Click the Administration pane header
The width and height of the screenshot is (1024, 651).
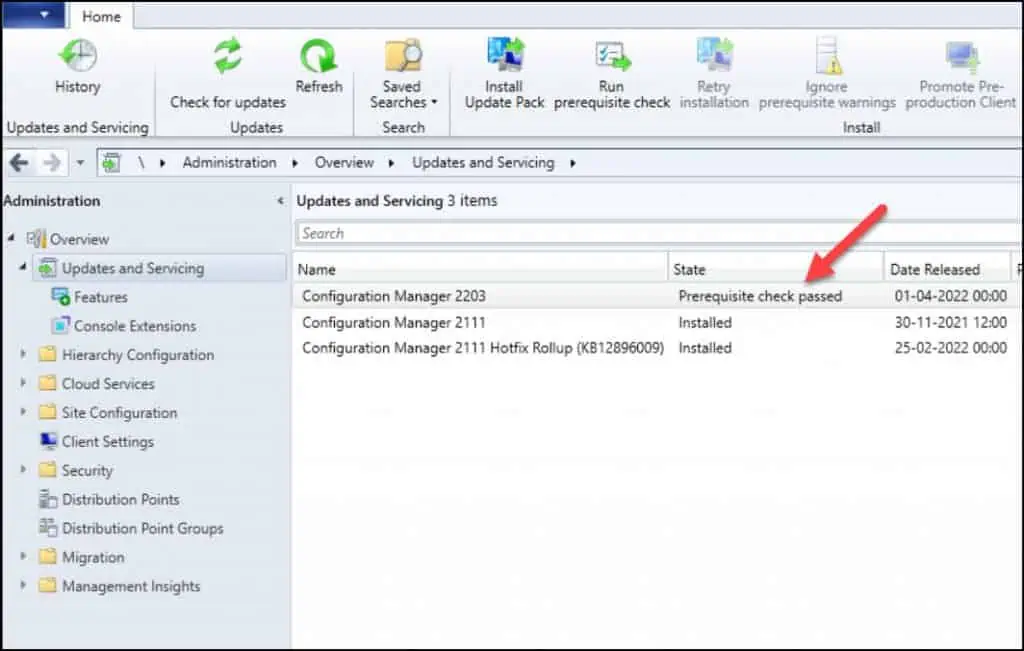[x=52, y=201]
